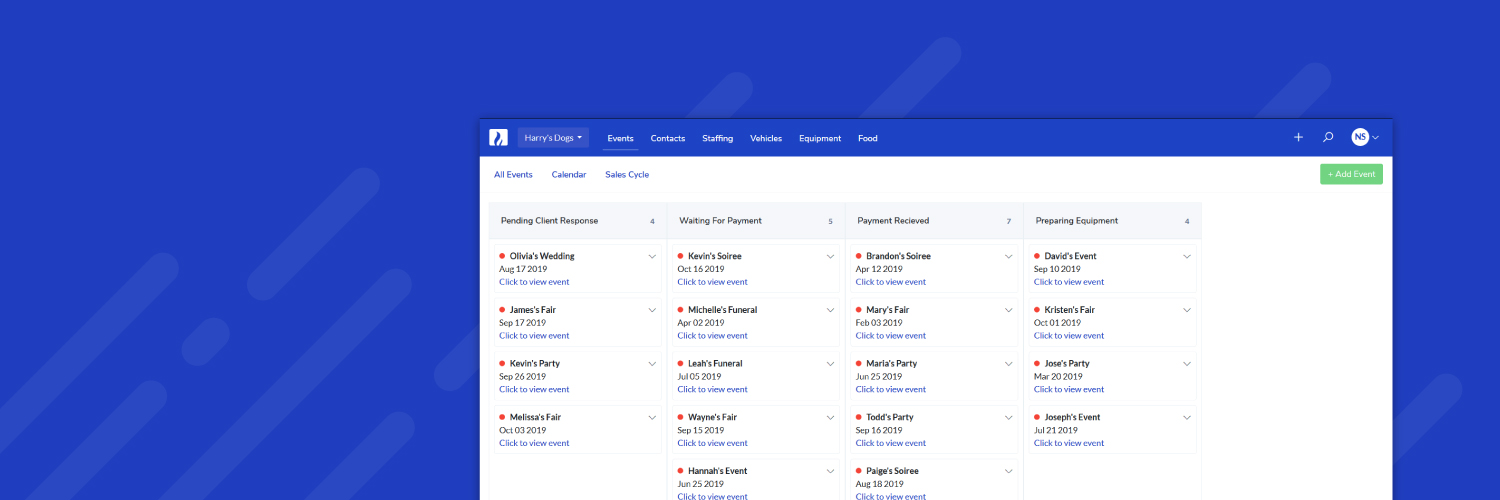Click the date Aug 17 2019

pyautogui.click(x=523, y=269)
